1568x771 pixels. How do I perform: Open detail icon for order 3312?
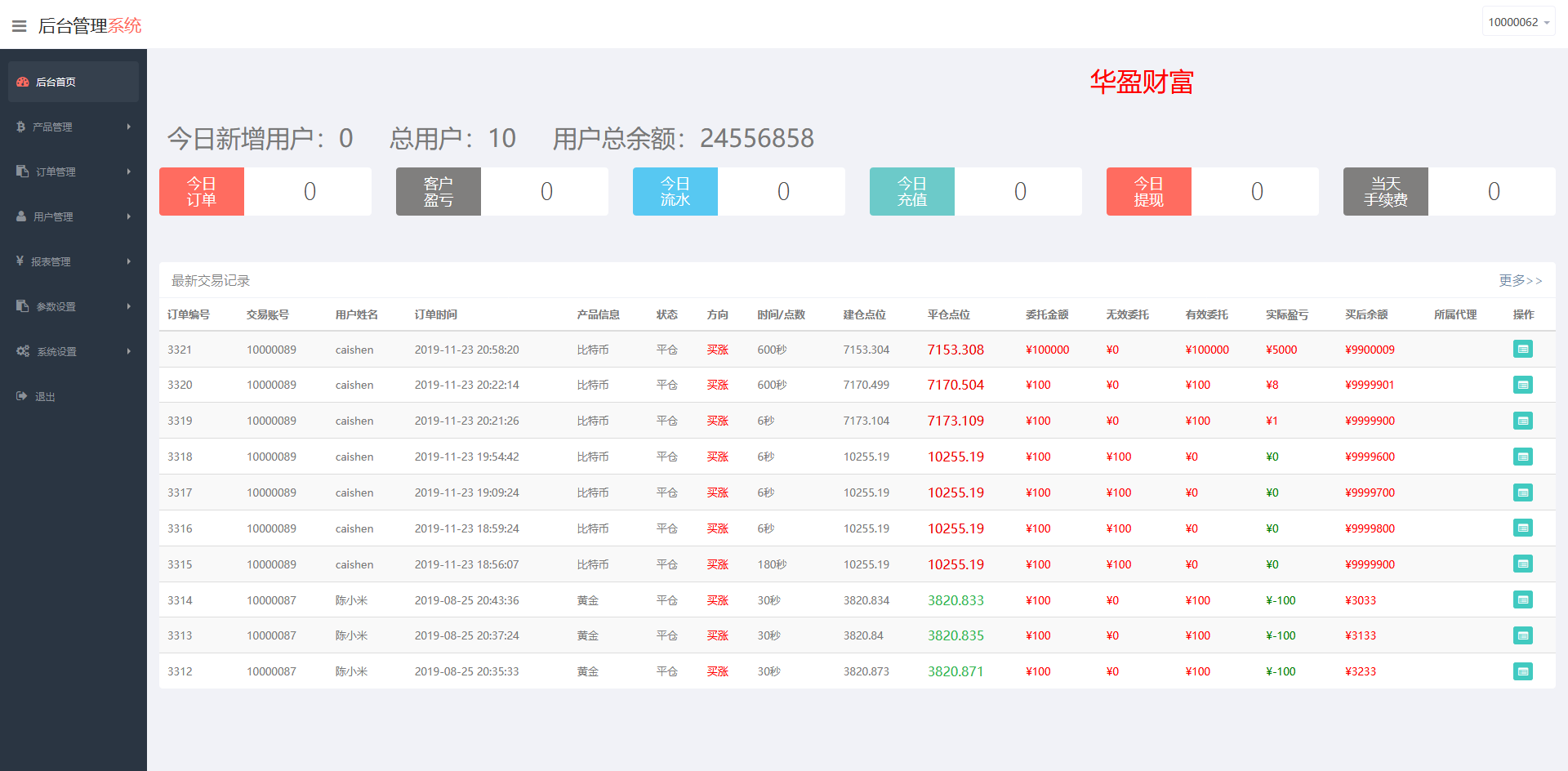(1522, 671)
